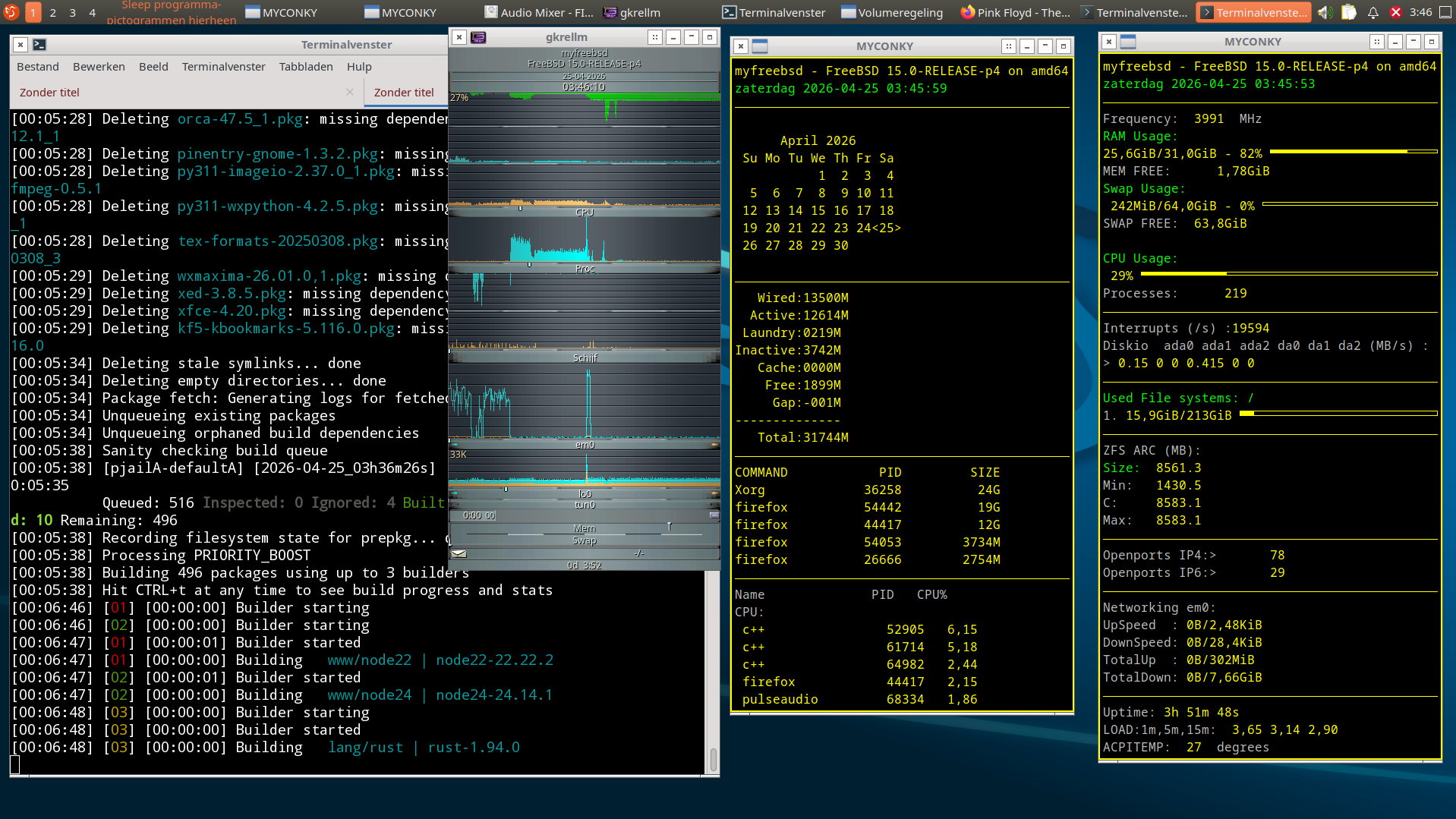Open the notifications bell icon
The image size is (1456, 819).
[1372, 12]
